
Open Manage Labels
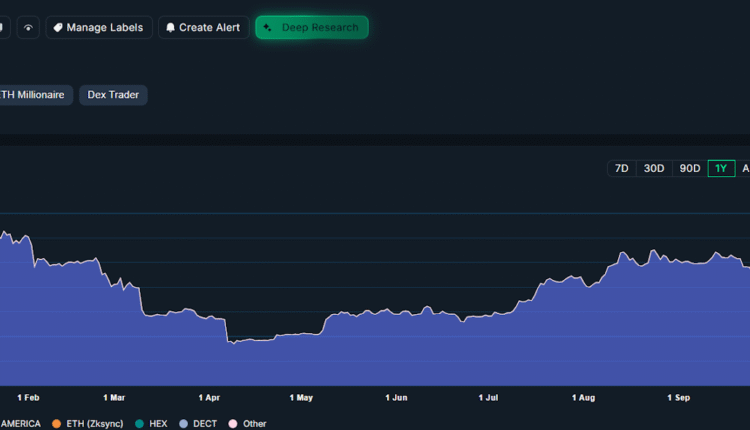[100, 28]
